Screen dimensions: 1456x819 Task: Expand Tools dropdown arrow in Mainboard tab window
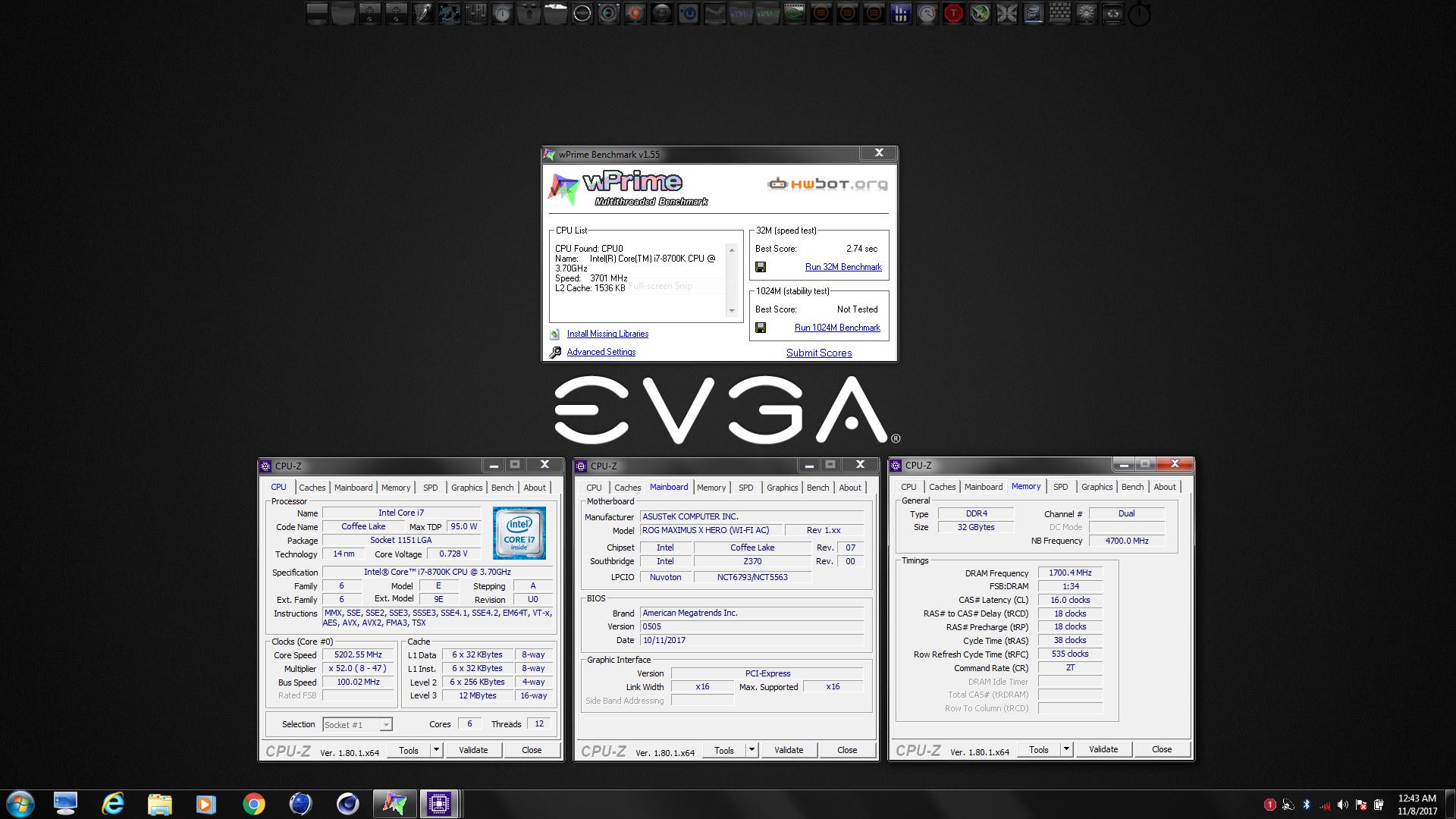(752, 750)
